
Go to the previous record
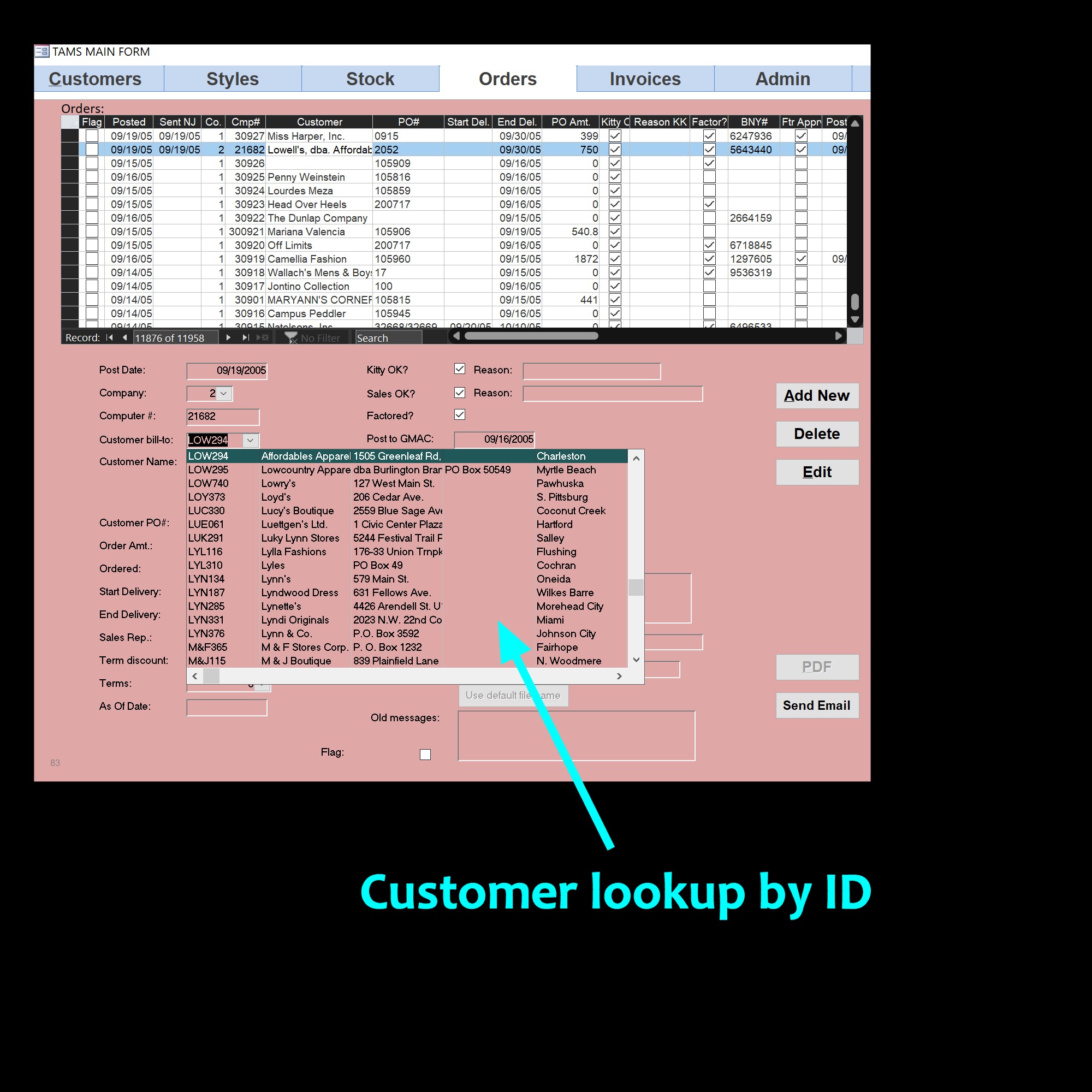pos(124,337)
